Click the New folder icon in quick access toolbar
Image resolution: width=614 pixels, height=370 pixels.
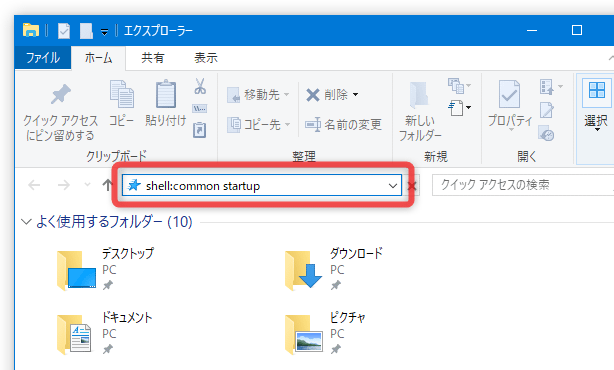86,31
